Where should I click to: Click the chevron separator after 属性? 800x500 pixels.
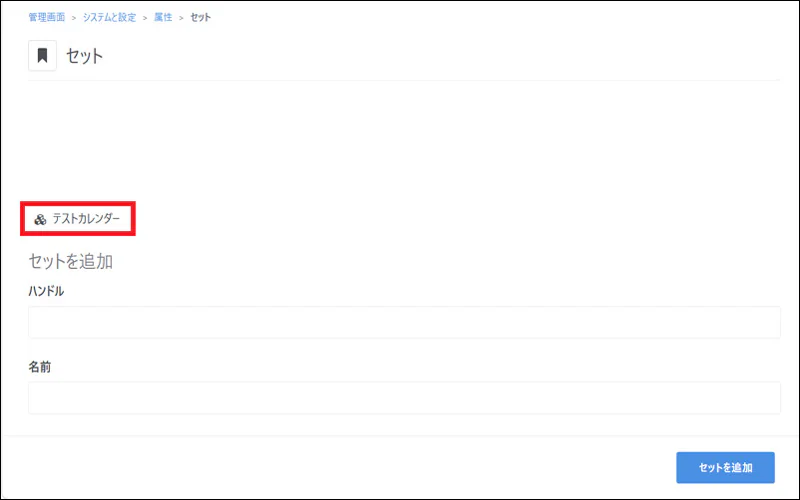tap(181, 18)
